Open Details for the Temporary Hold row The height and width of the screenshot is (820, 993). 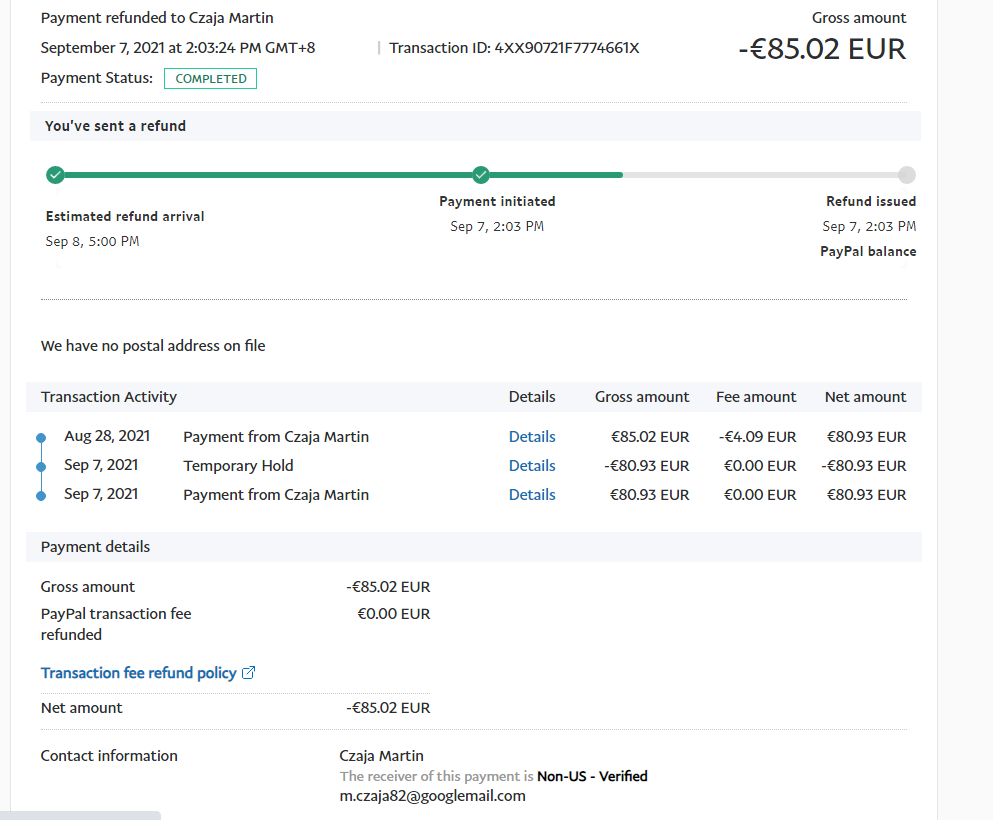click(x=531, y=466)
